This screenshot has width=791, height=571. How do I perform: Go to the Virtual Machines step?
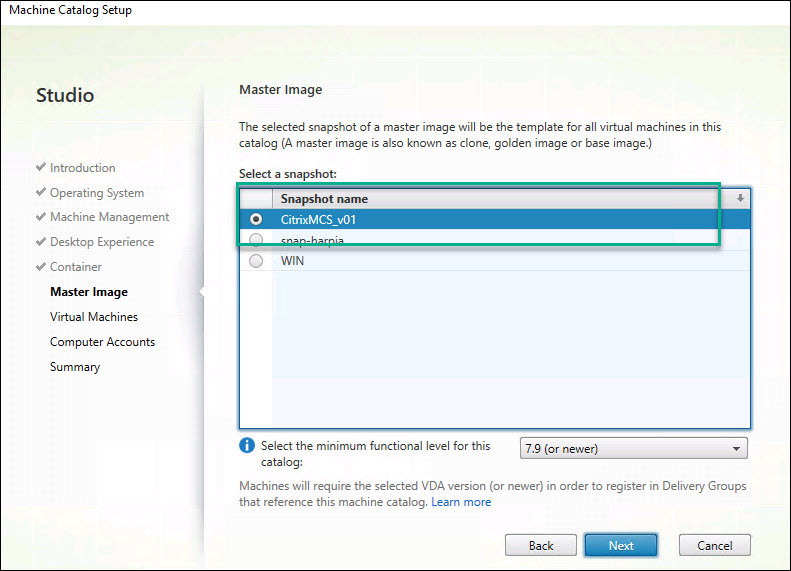(x=94, y=317)
